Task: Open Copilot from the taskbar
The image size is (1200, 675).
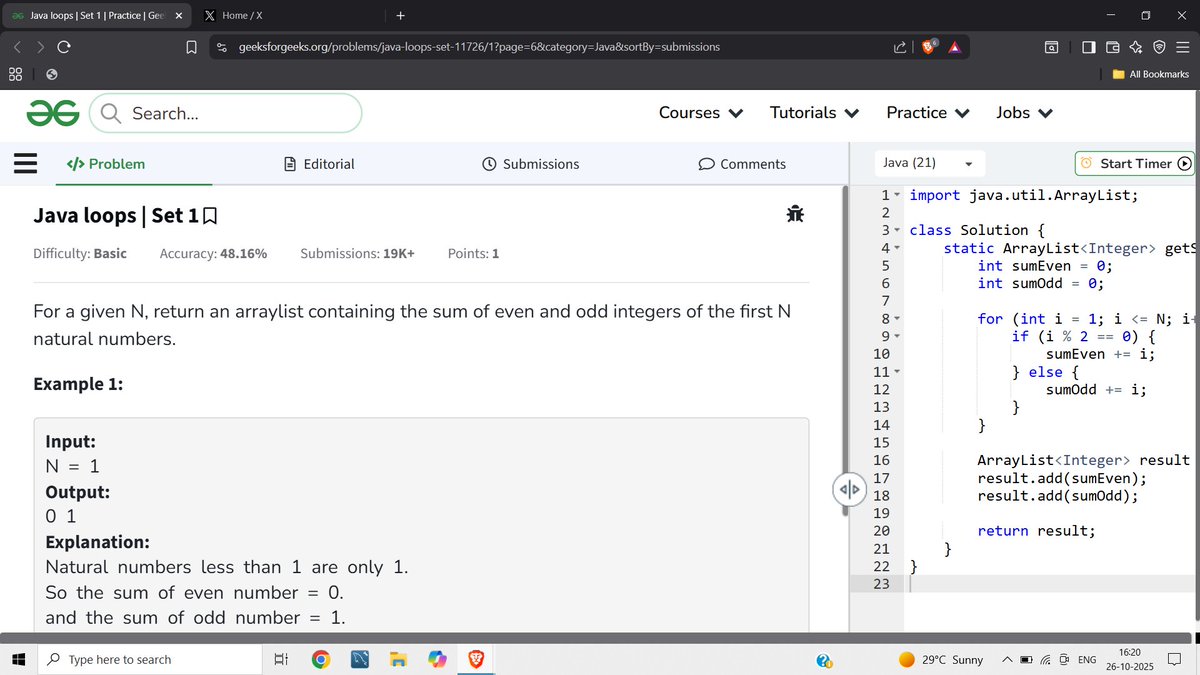Action: pyautogui.click(x=437, y=659)
